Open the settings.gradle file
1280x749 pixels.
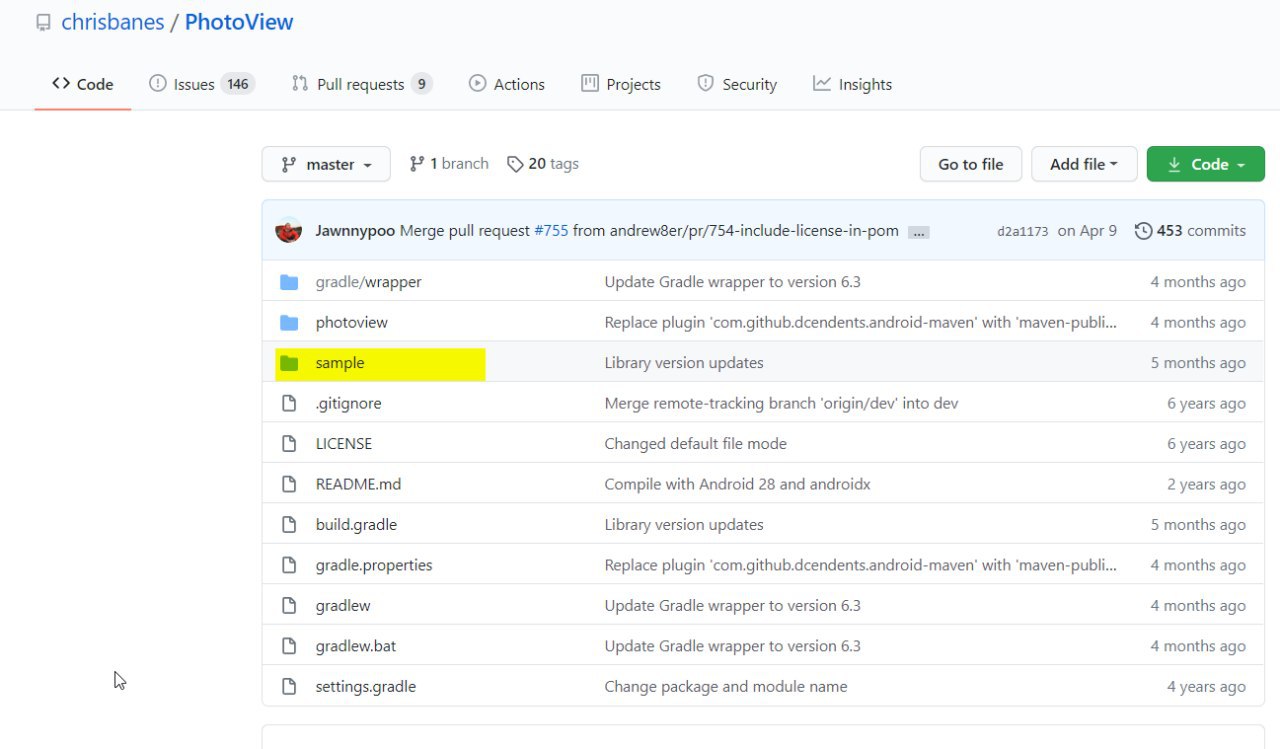365,686
